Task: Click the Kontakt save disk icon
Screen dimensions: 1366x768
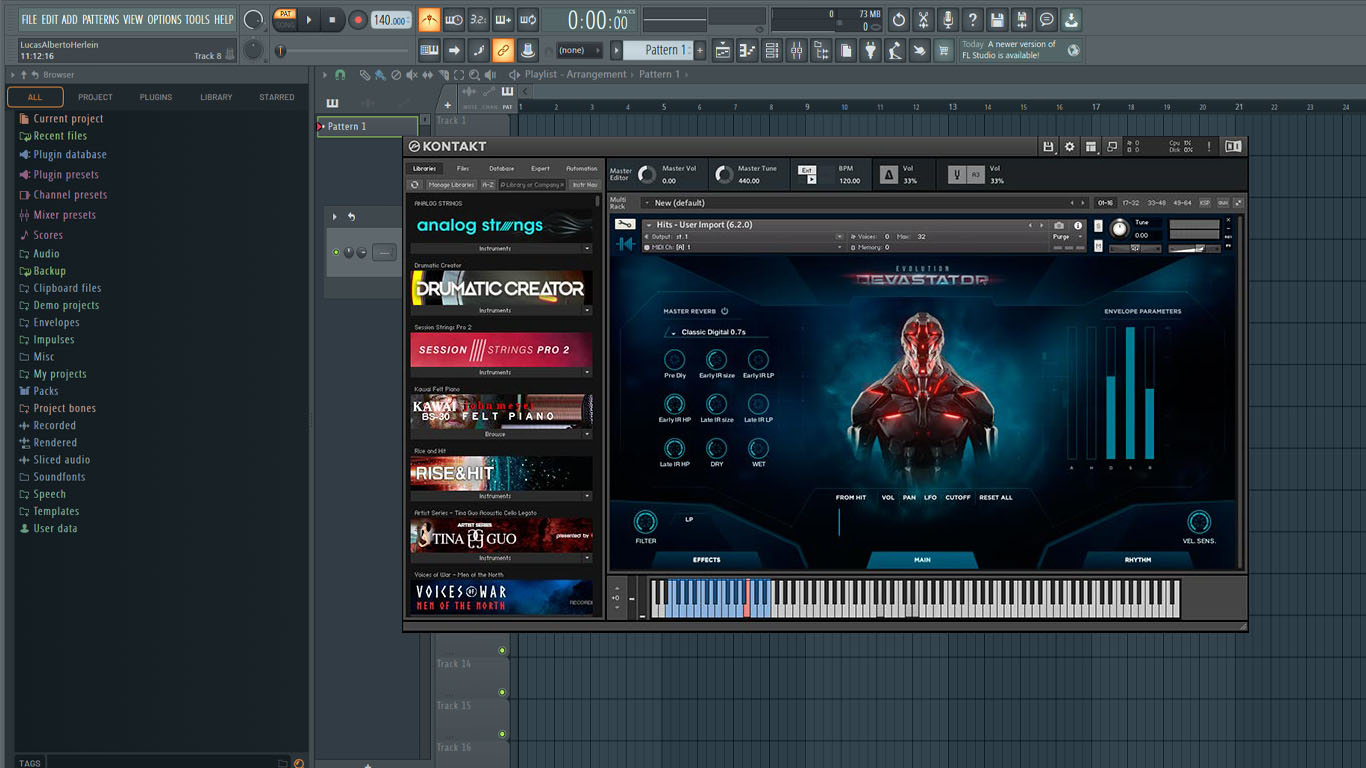Action: [x=1048, y=147]
